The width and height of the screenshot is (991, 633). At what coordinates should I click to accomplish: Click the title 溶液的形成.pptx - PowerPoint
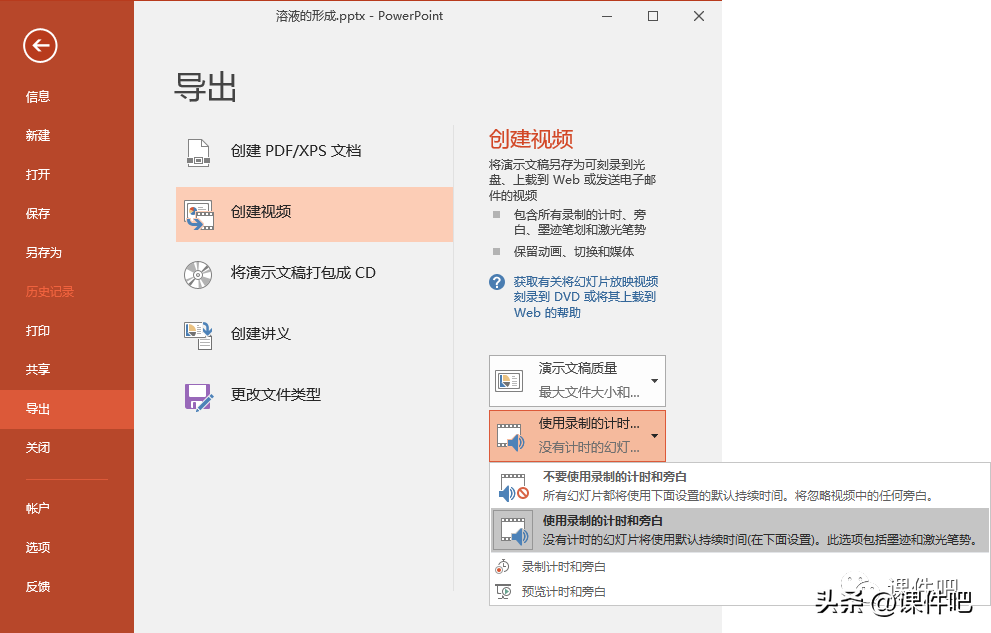(359, 16)
